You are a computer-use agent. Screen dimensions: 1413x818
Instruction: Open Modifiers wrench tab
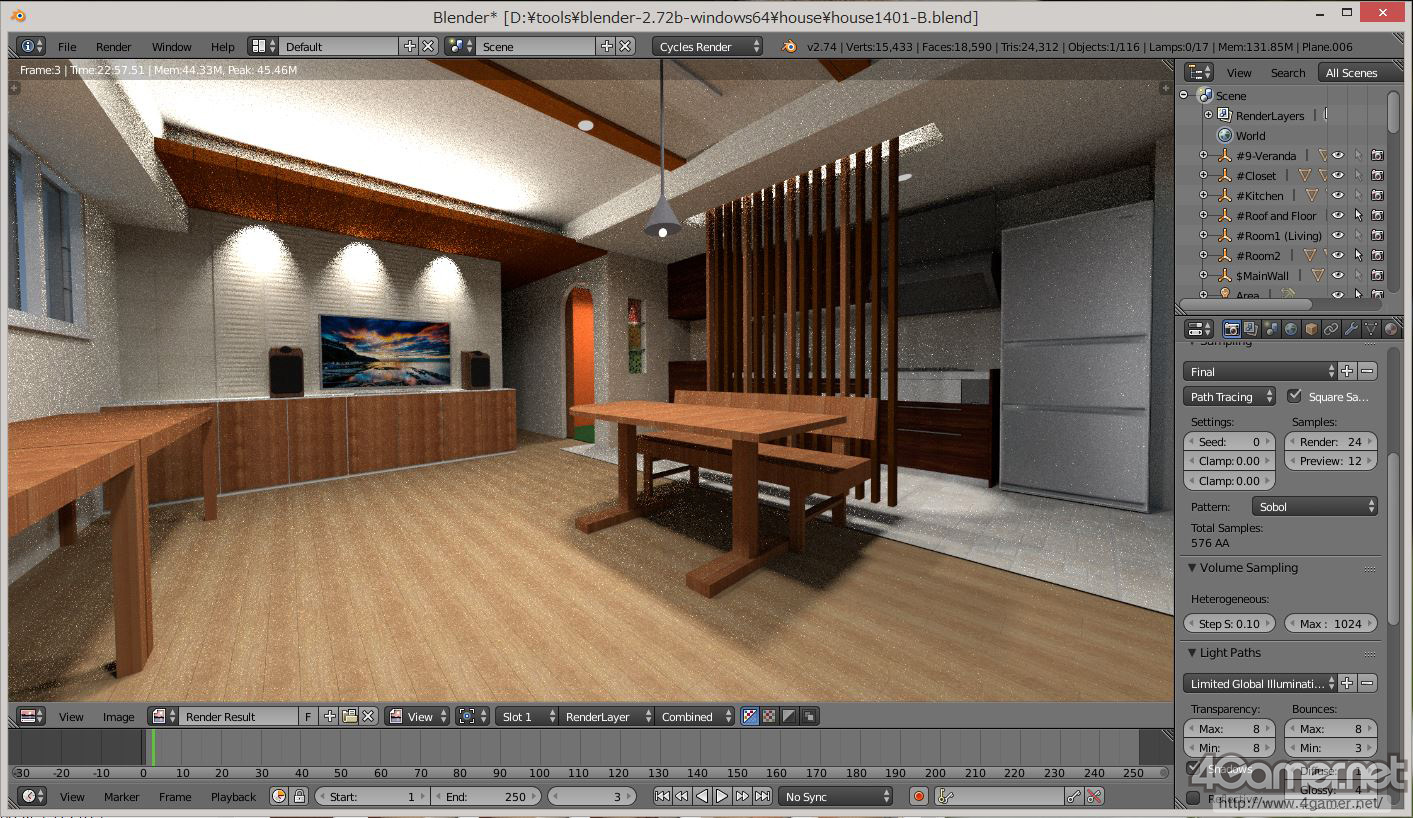click(1351, 329)
